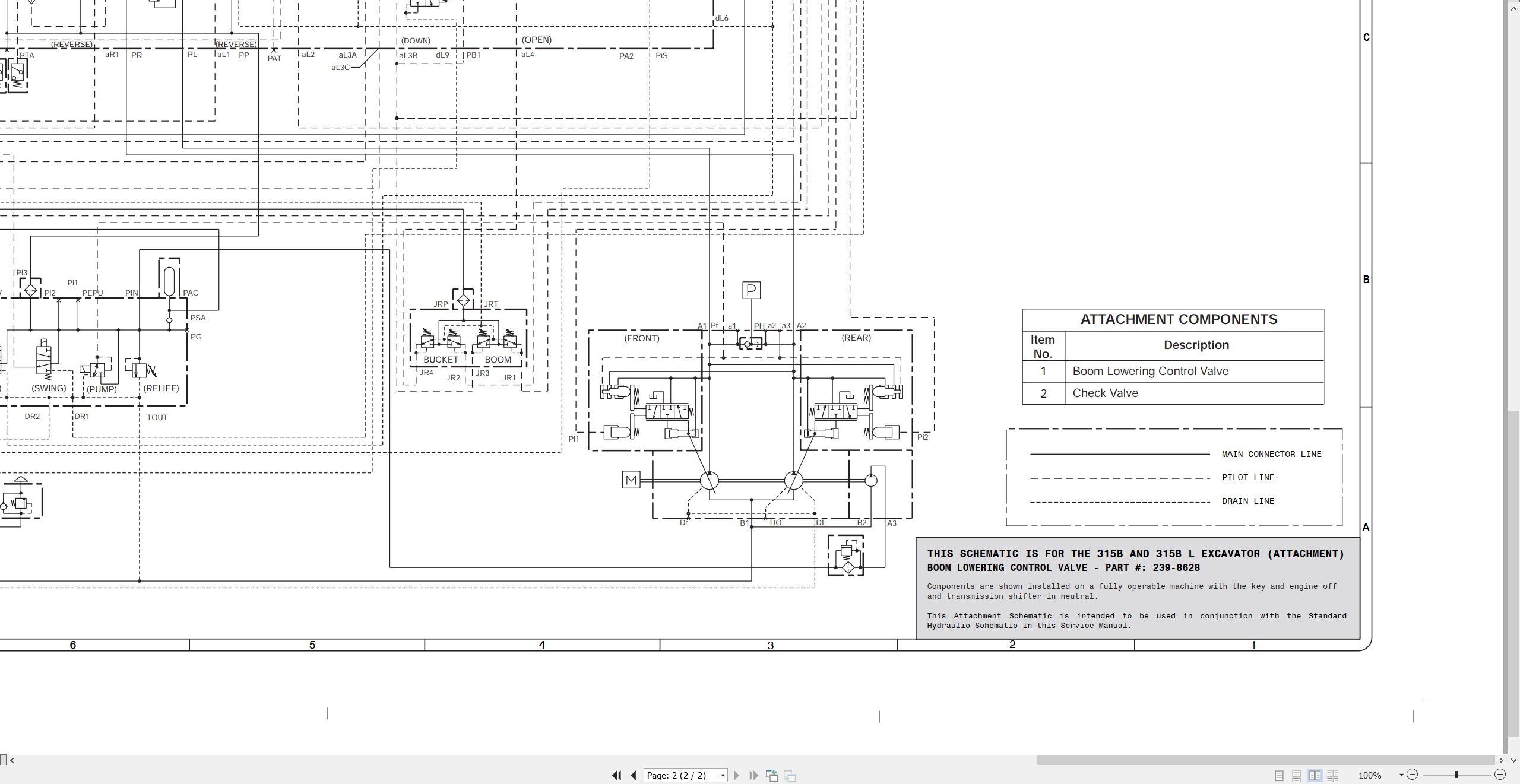The image size is (1520, 784).
Task: Go to the next page
Action: point(737,775)
